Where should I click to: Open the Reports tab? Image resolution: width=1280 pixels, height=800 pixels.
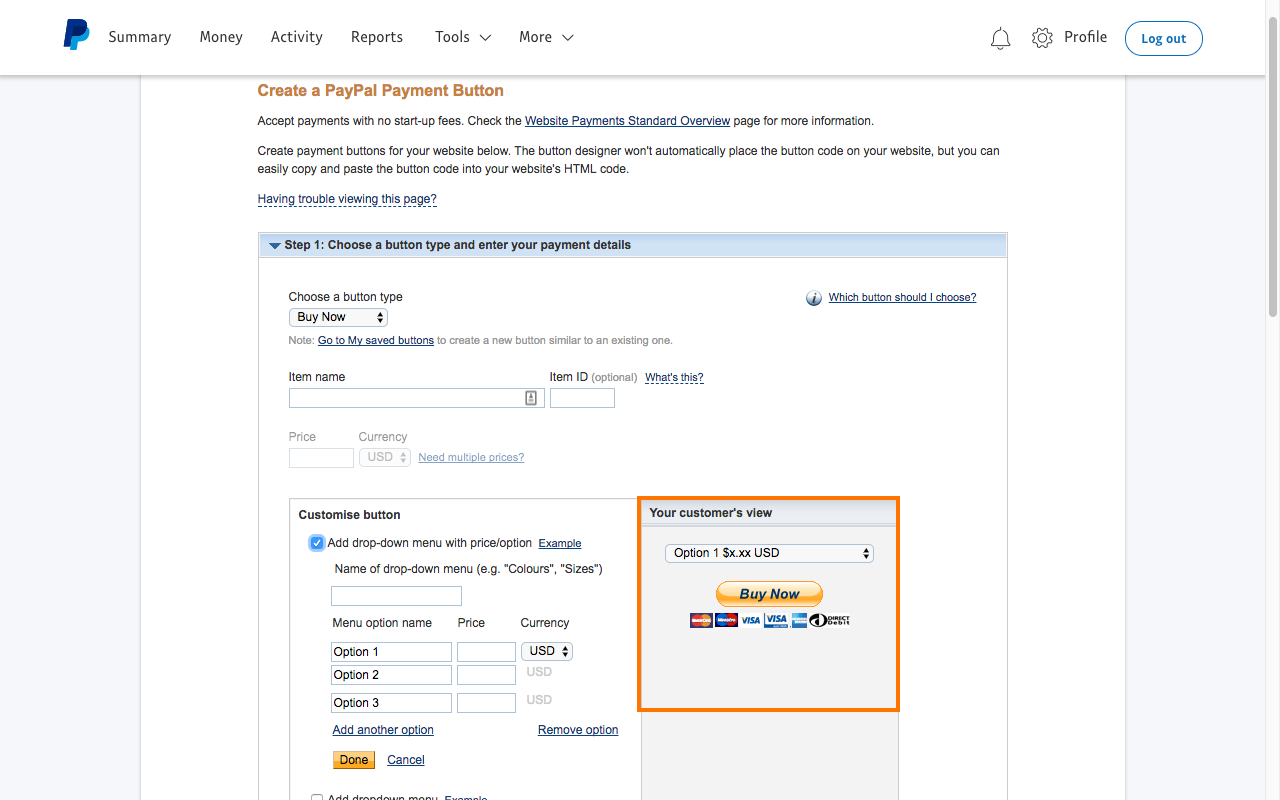coord(377,37)
